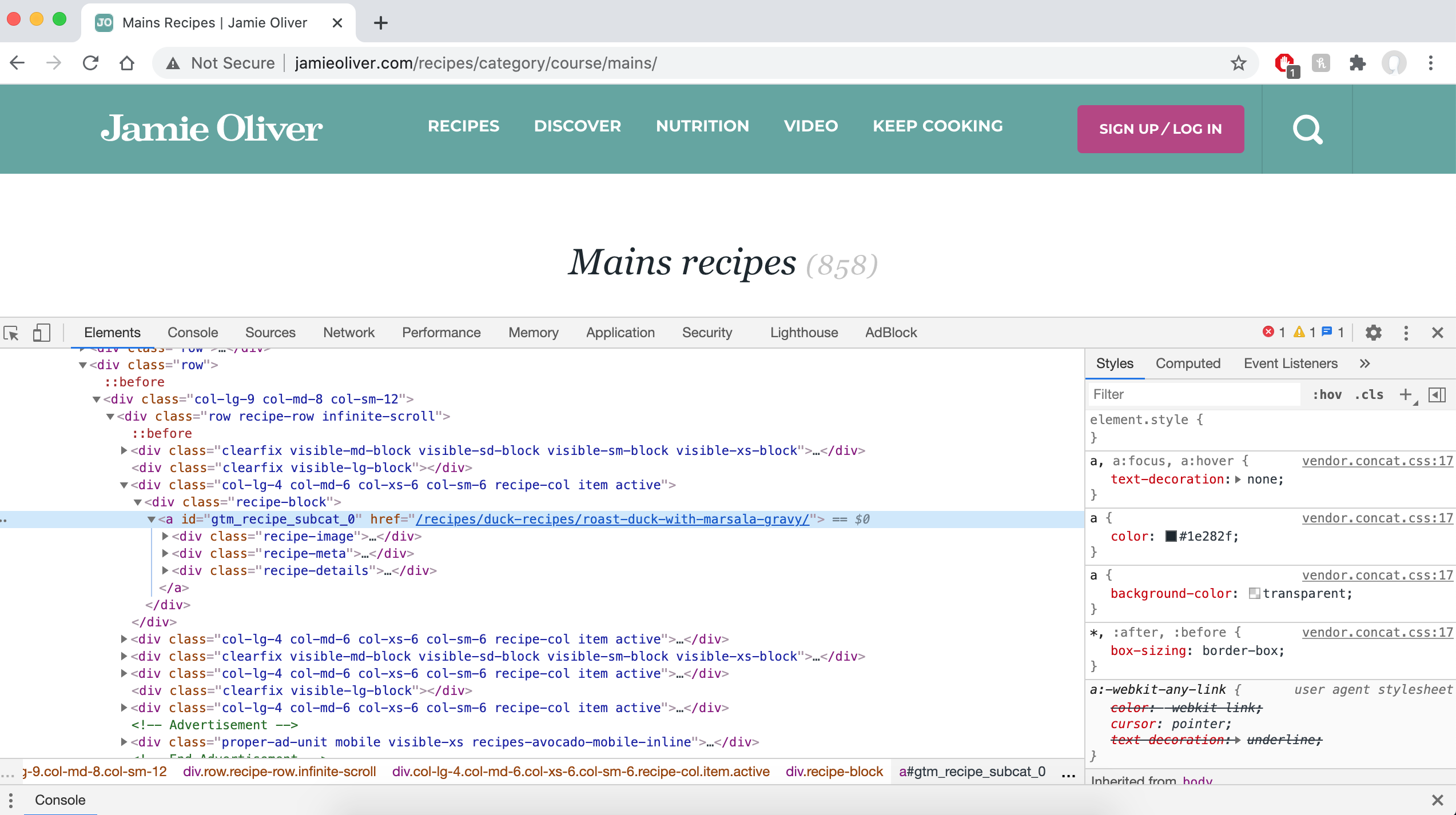Open the Chrome profile avatar
Viewport: 1456px width, 815px height.
click(x=1394, y=63)
